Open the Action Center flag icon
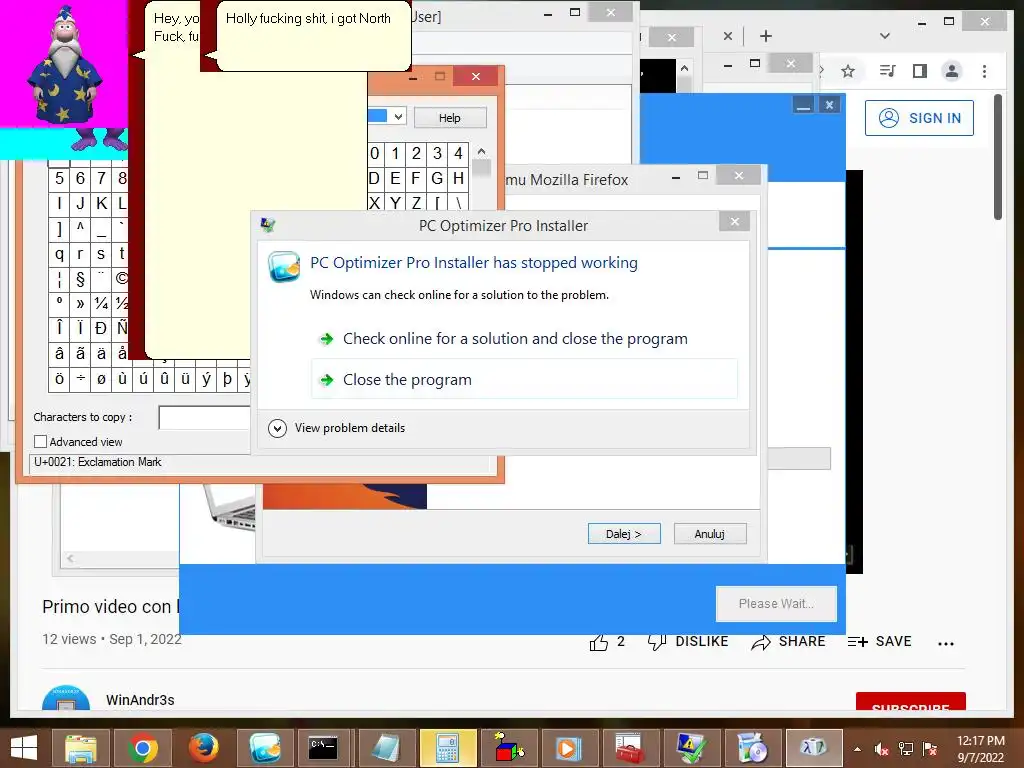This screenshot has width=1024, height=768. tap(930, 749)
